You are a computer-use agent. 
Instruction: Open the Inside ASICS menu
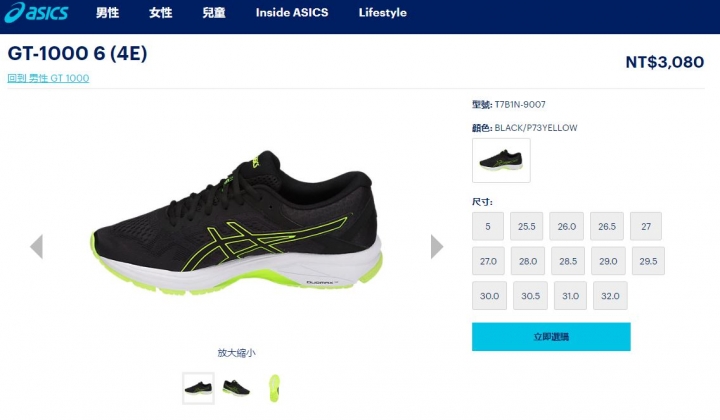point(292,13)
